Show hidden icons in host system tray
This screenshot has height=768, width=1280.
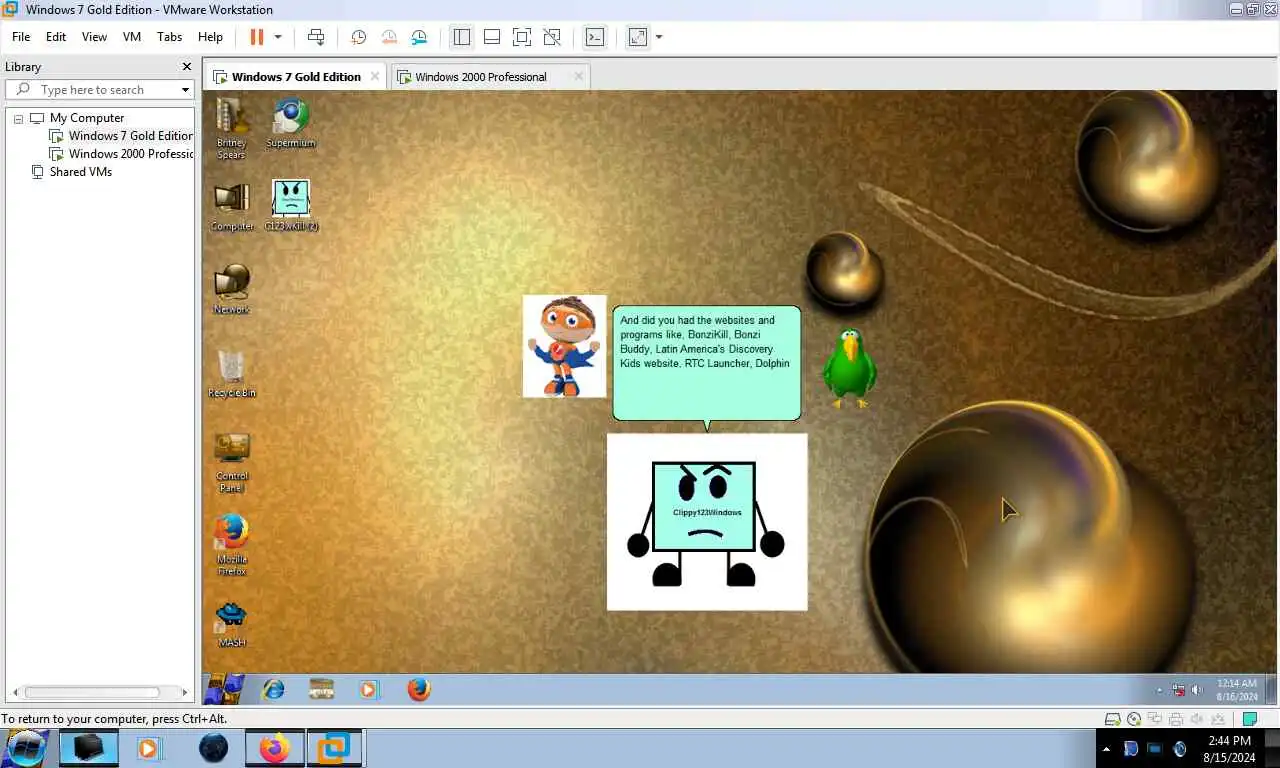[x=1106, y=748]
